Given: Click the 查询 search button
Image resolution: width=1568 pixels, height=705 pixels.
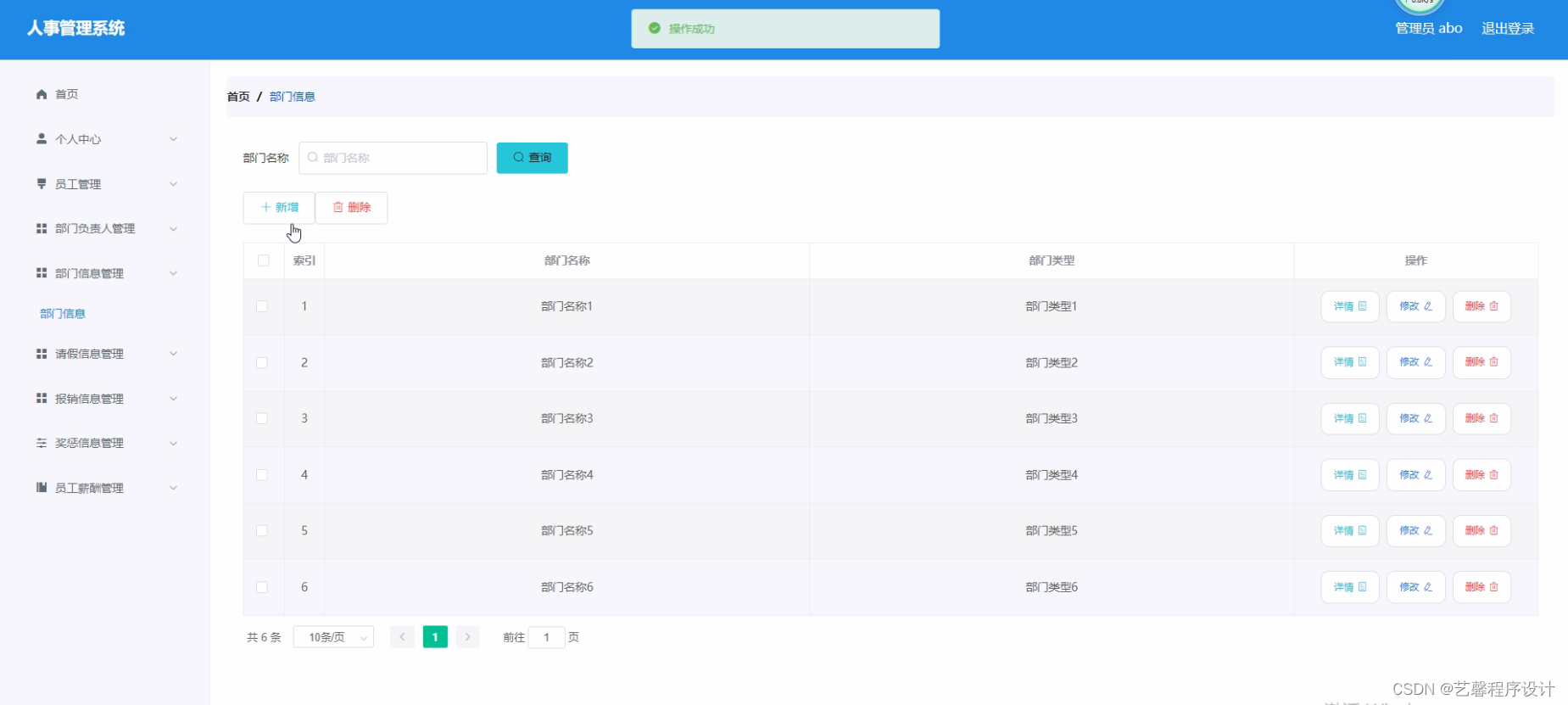Looking at the screenshot, I should tap(532, 158).
